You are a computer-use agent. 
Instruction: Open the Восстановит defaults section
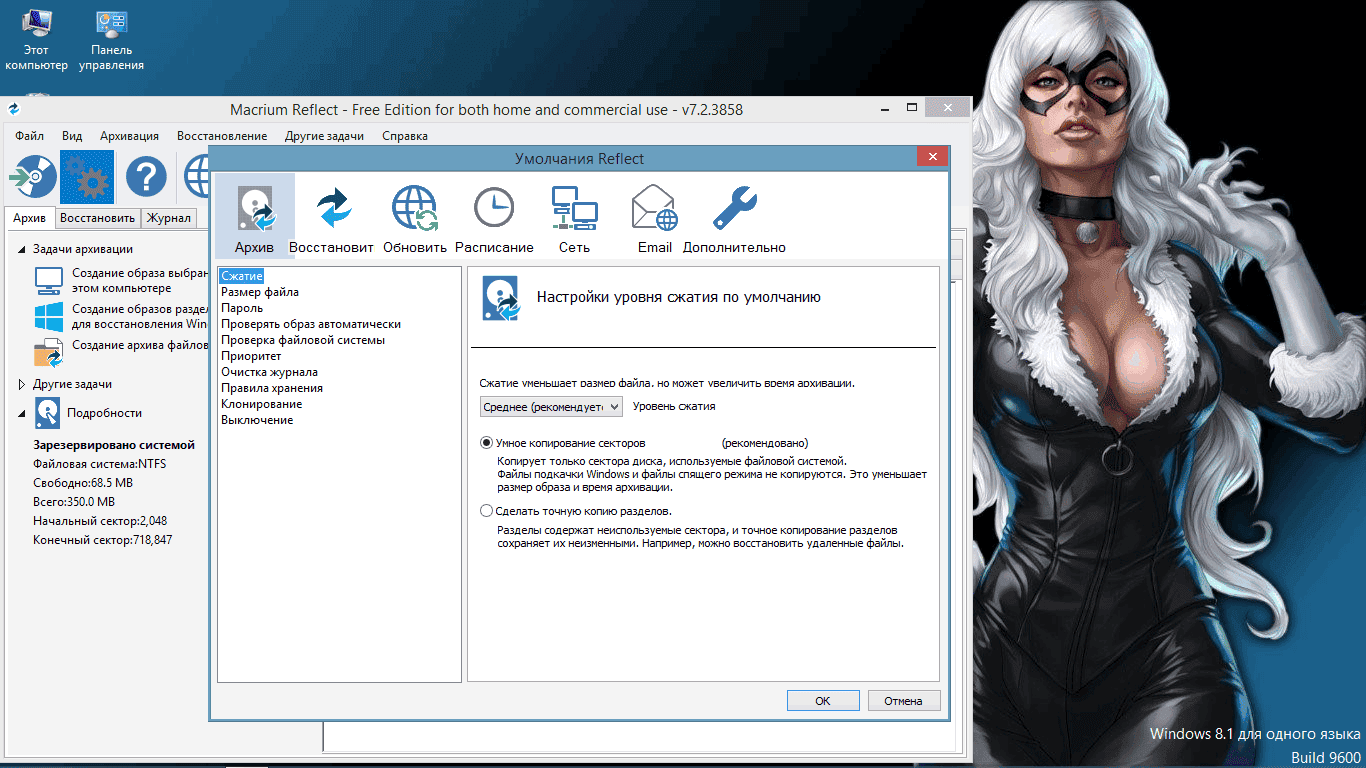[x=331, y=218]
